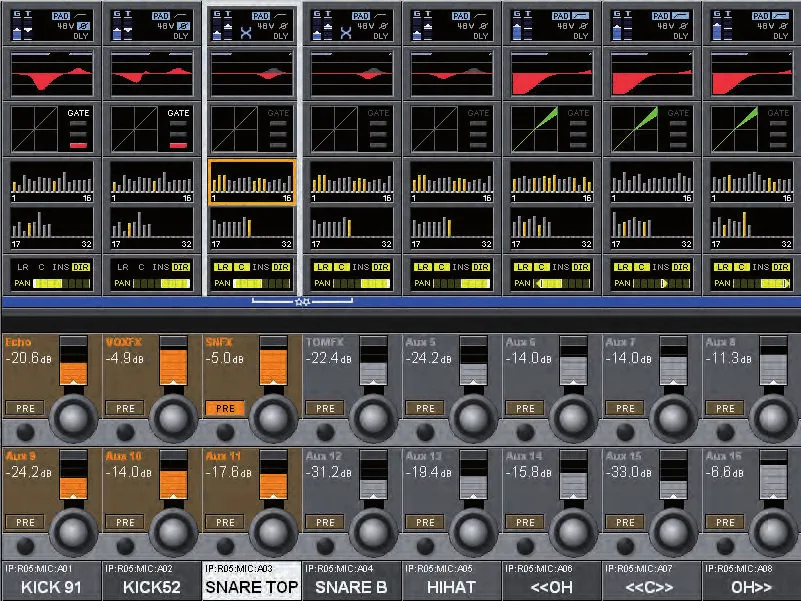Open the HIHAT EQ curve display
Viewport: 801px width, 601px height.
point(452,74)
